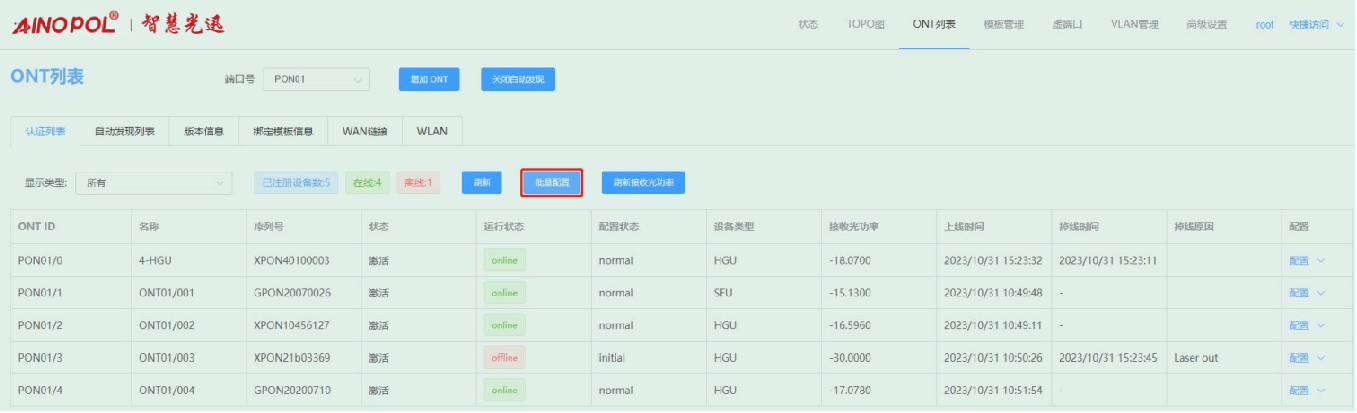Click the offline status badge for PON01/3
1357x413 pixels.
504,358
